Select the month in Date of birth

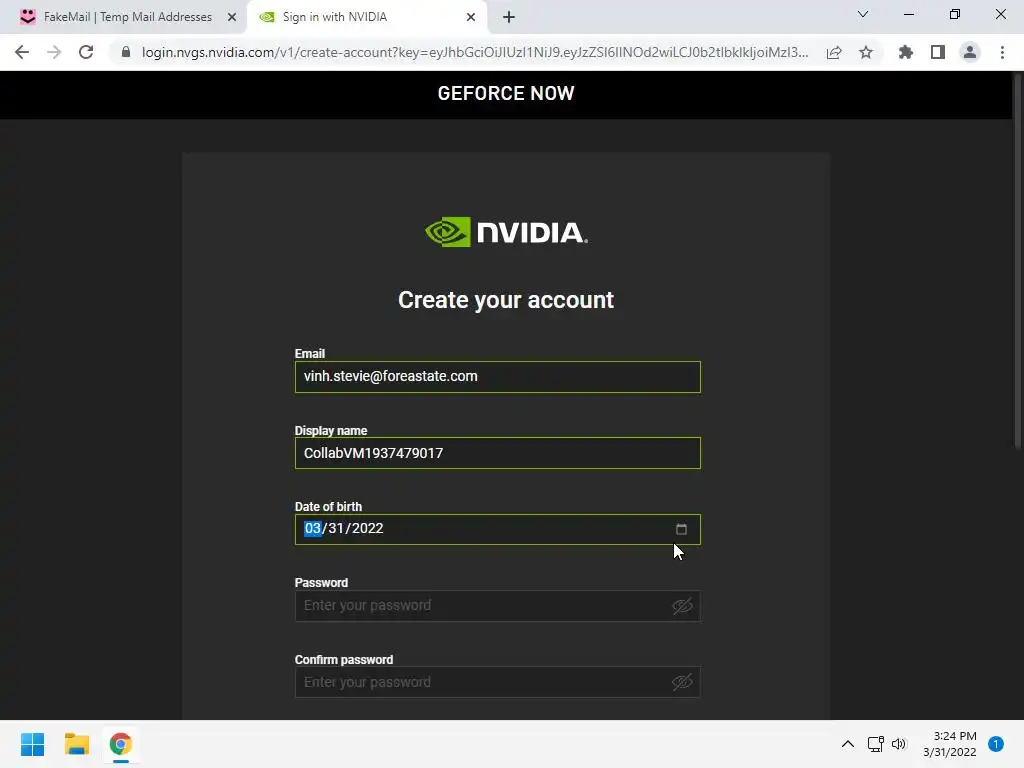pos(312,528)
